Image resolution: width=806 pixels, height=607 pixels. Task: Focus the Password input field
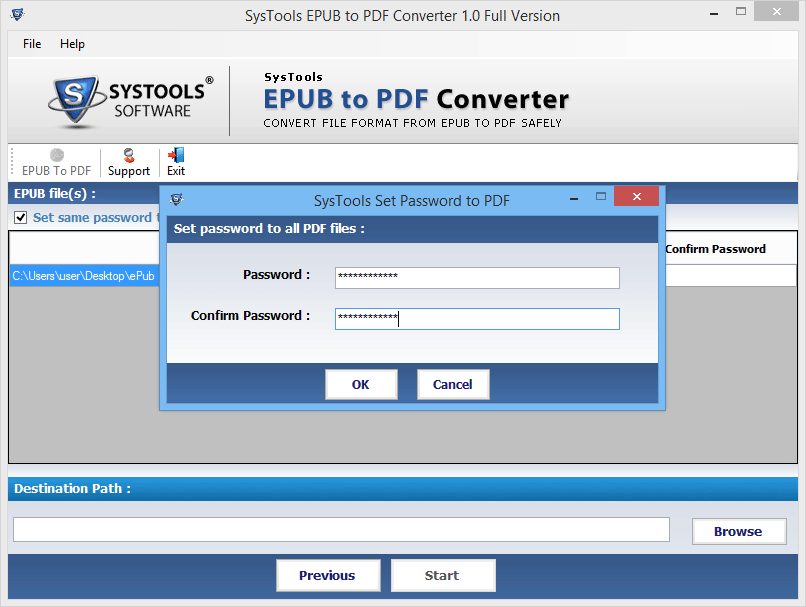[x=477, y=278]
